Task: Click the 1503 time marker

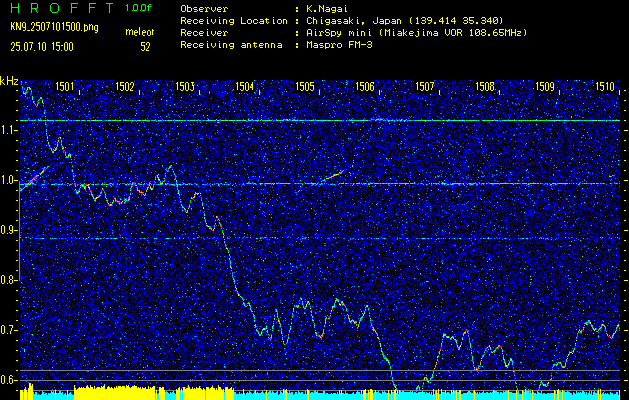Action: coord(185,86)
